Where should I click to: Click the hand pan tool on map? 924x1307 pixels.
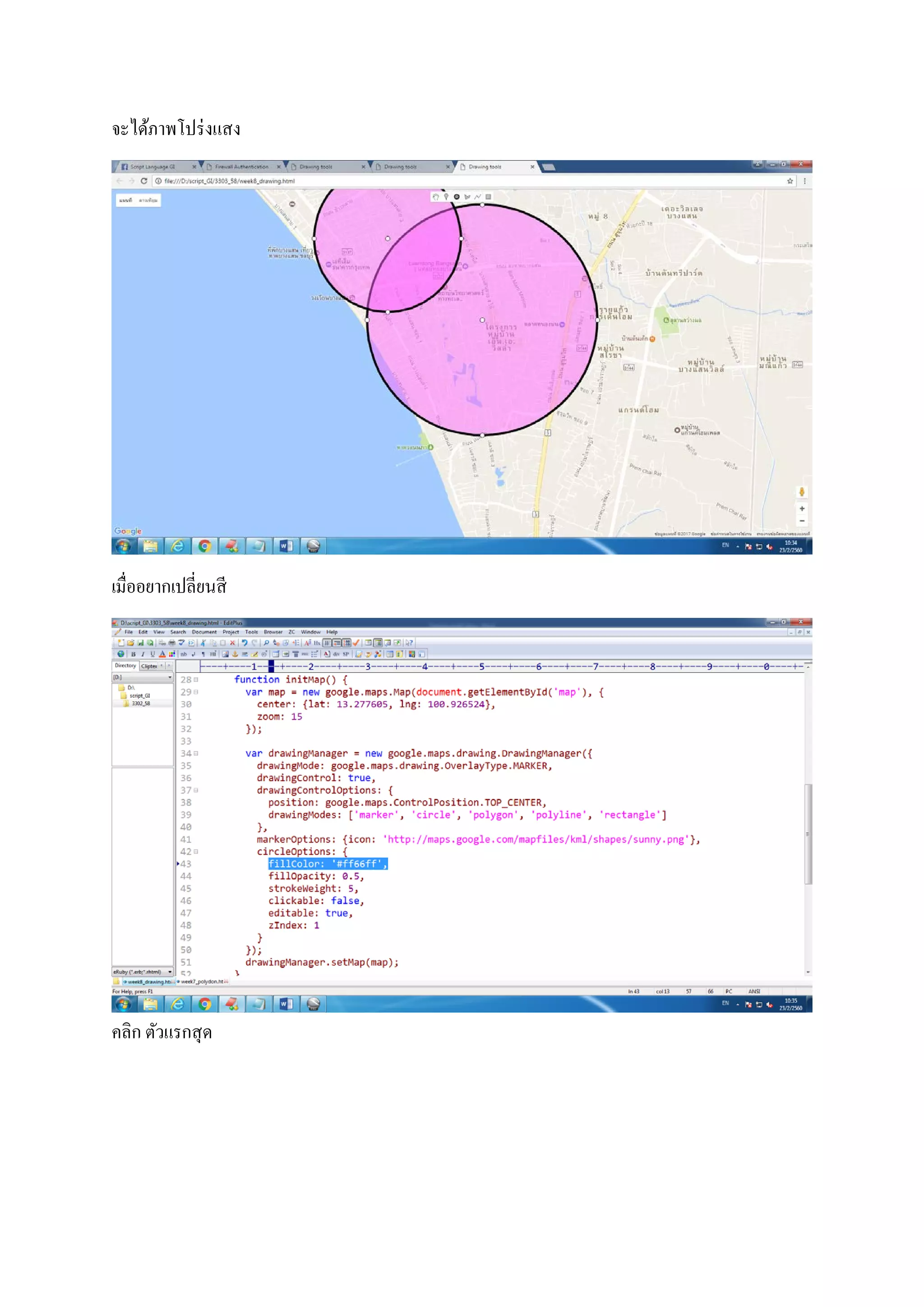435,197
